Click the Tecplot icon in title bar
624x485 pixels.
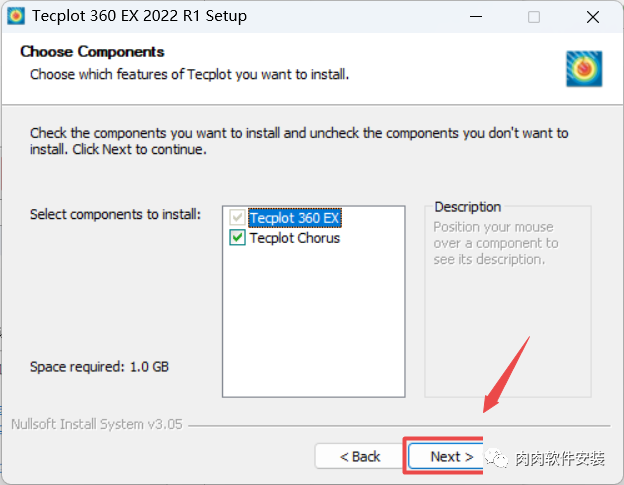[x=16, y=16]
